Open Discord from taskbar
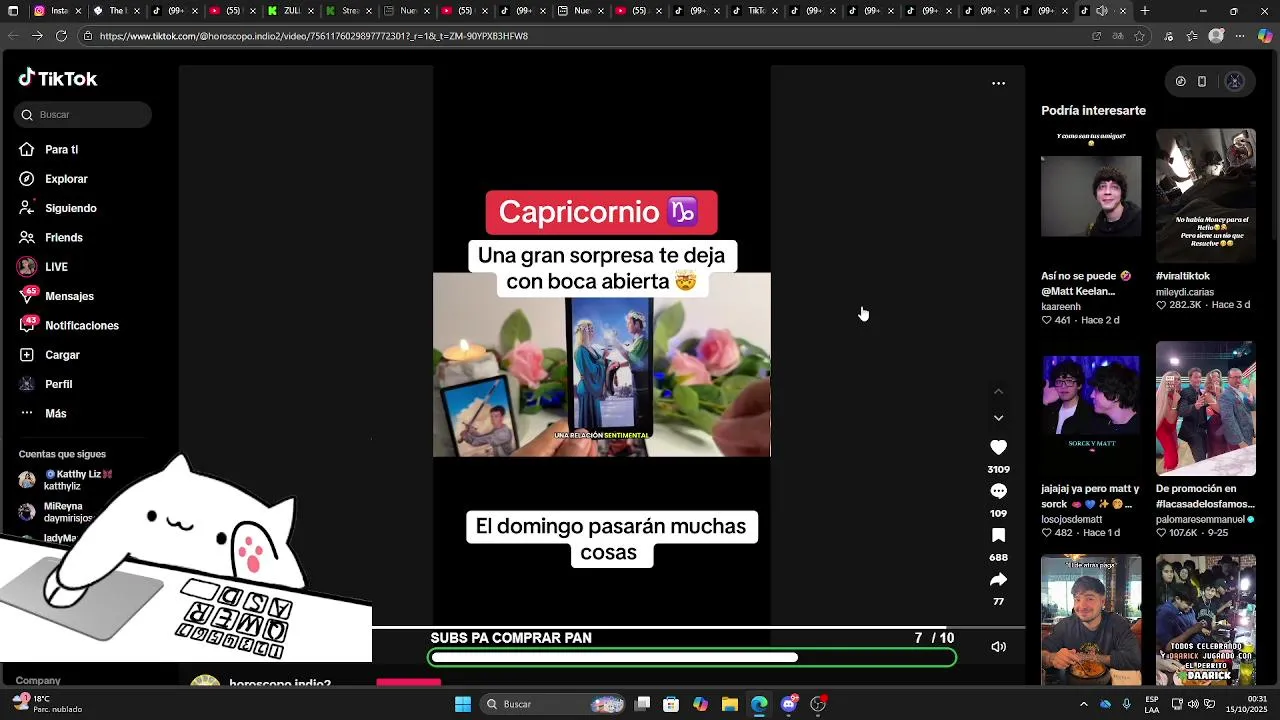This screenshot has height=720, width=1280. coord(789,704)
